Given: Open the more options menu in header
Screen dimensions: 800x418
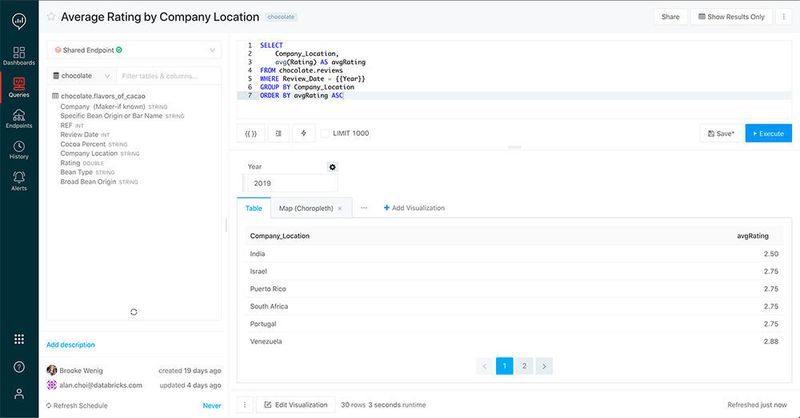Looking at the screenshot, I should point(784,17).
